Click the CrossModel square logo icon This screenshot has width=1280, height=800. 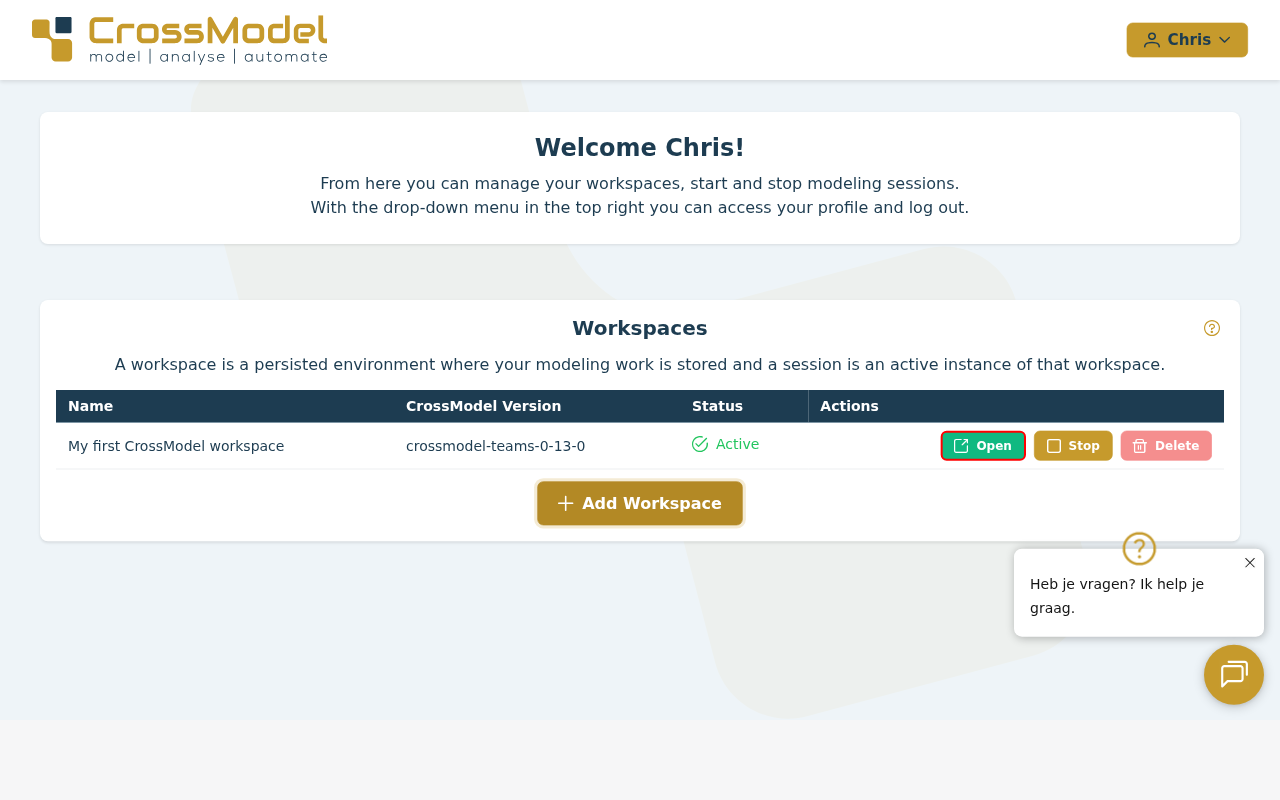52,40
